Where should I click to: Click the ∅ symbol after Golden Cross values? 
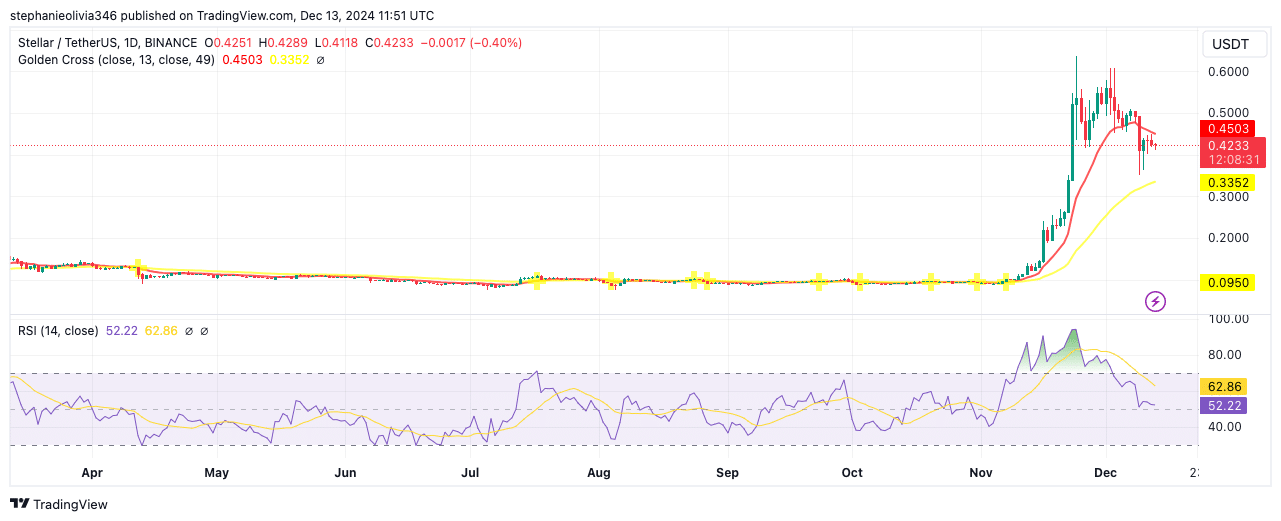tap(320, 60)
